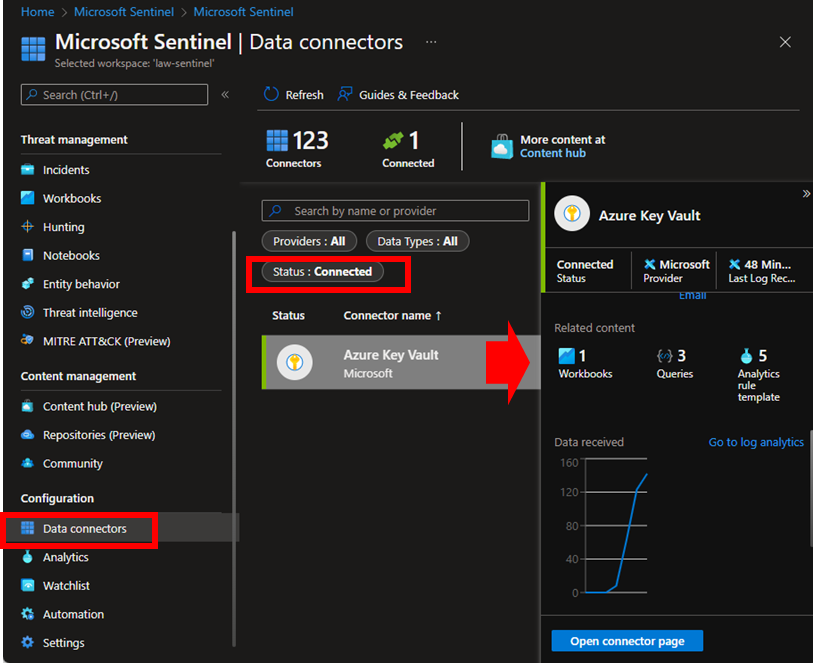The height and width of the screenshot is (663, 813).
Task: Open Threat intelligence icon
Action: pos(27,312)
